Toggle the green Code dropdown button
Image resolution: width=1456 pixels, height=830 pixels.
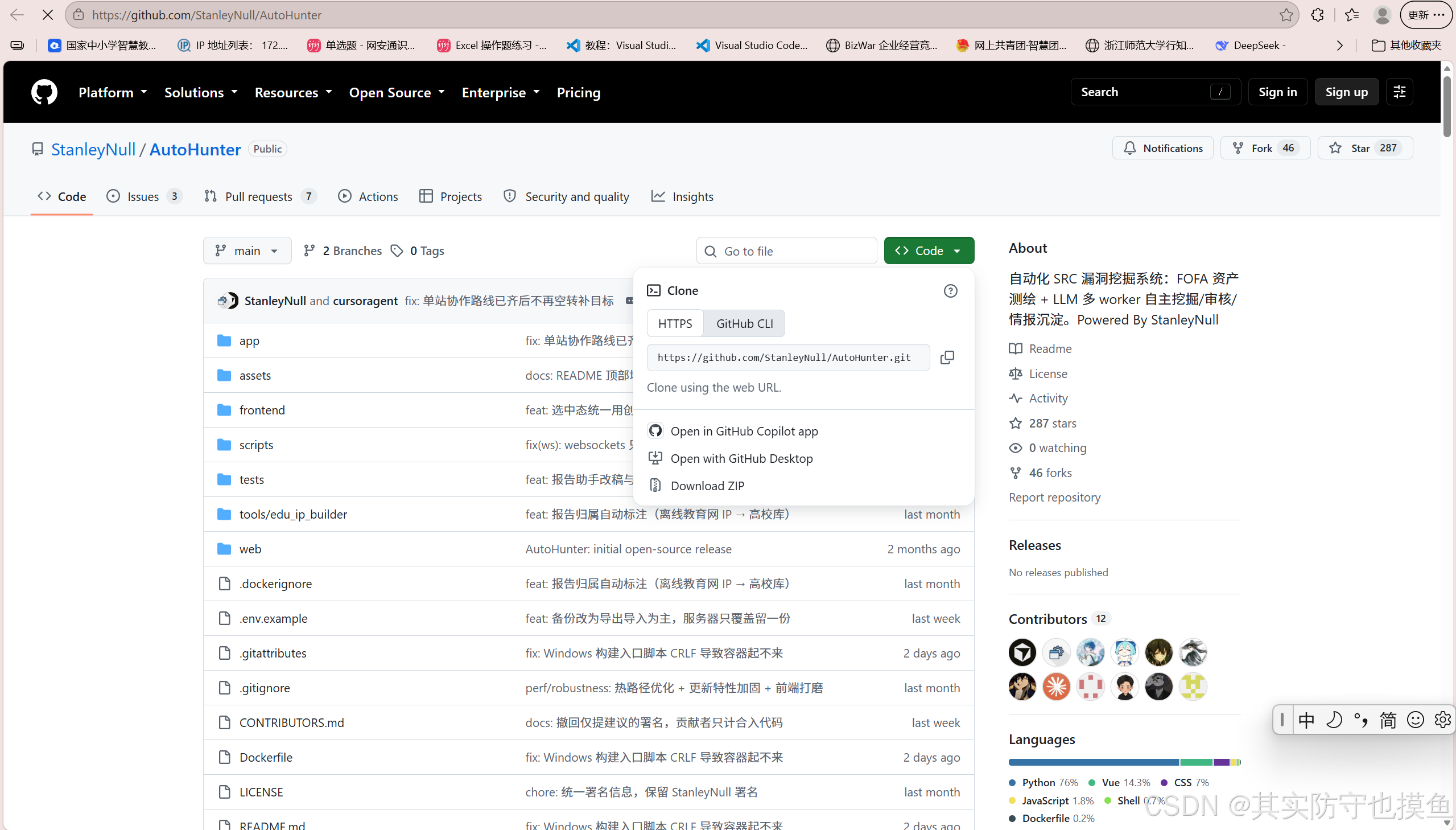(929, 251)
